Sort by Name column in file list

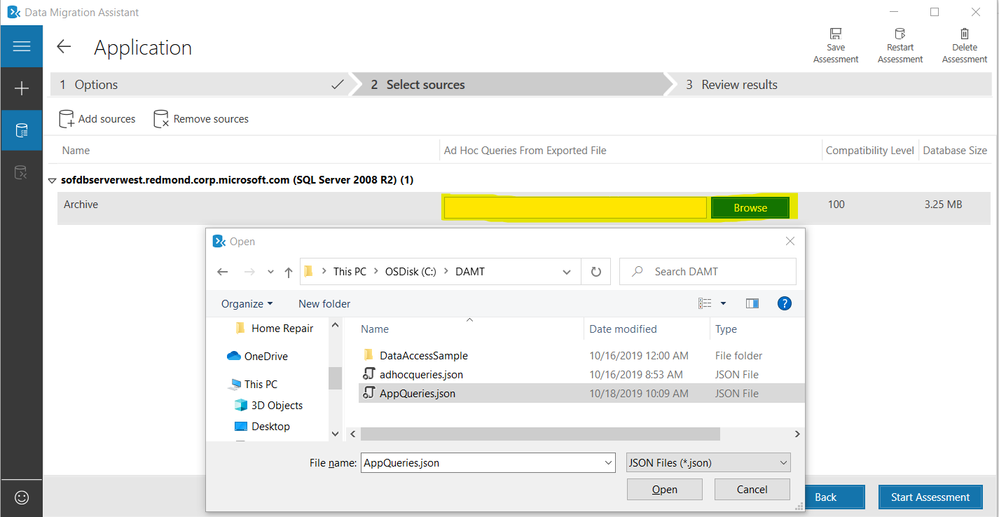tap(375, 329)
